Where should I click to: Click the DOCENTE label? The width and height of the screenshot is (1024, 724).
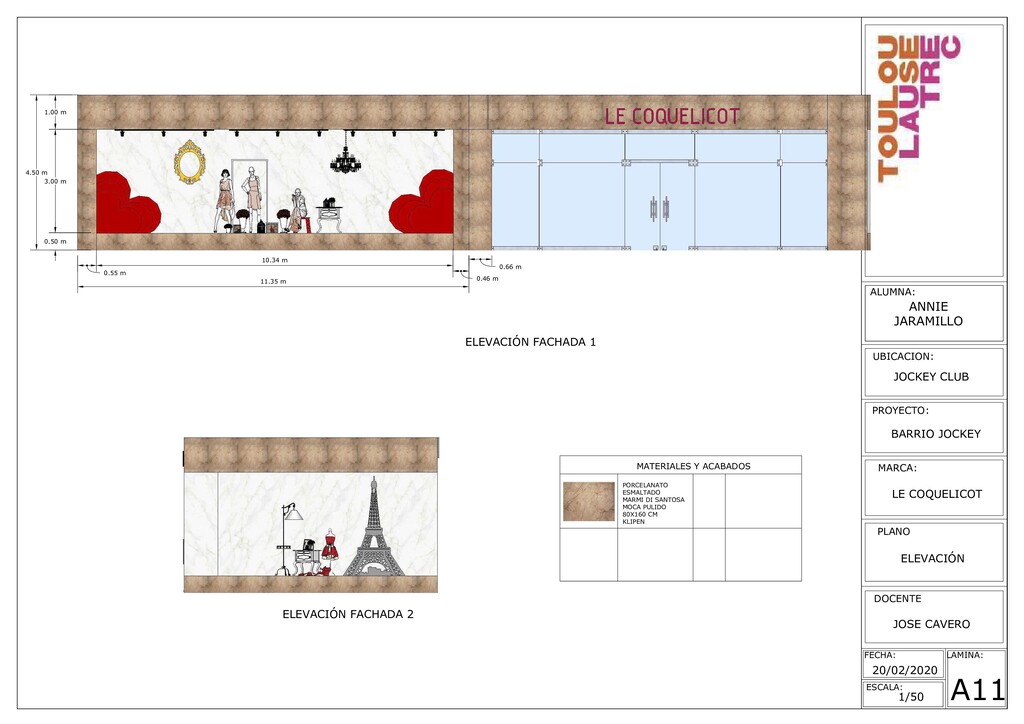(898, 599)
